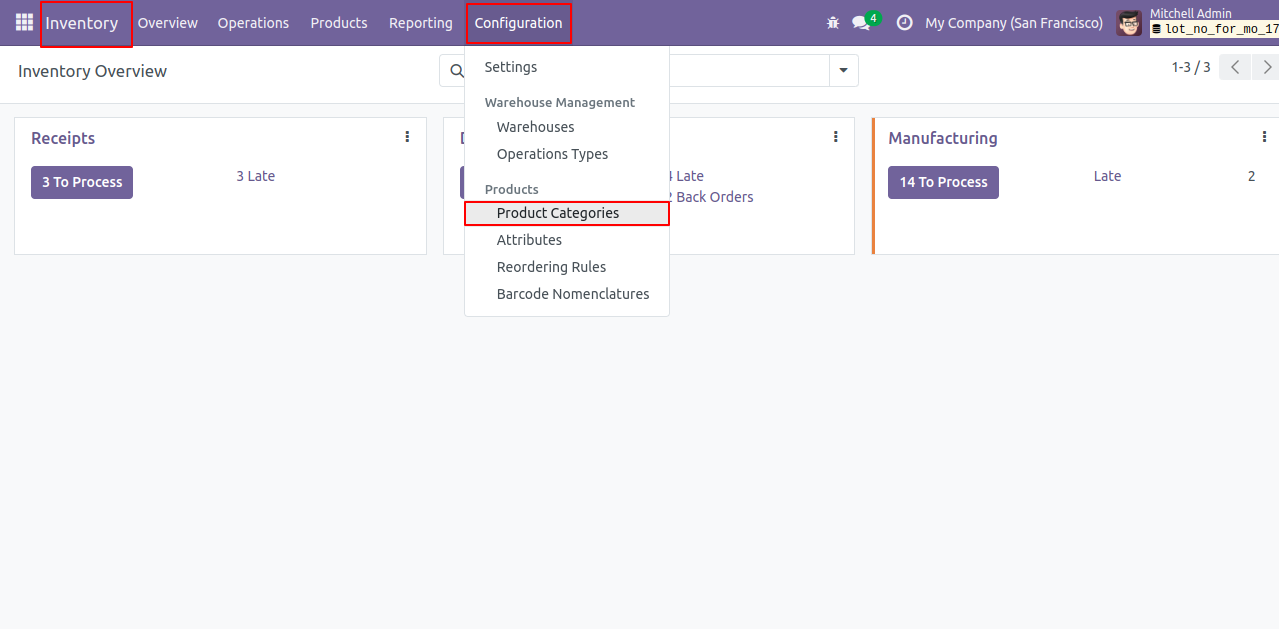Click the Manufacturing late count 2

click(1251, 176)
